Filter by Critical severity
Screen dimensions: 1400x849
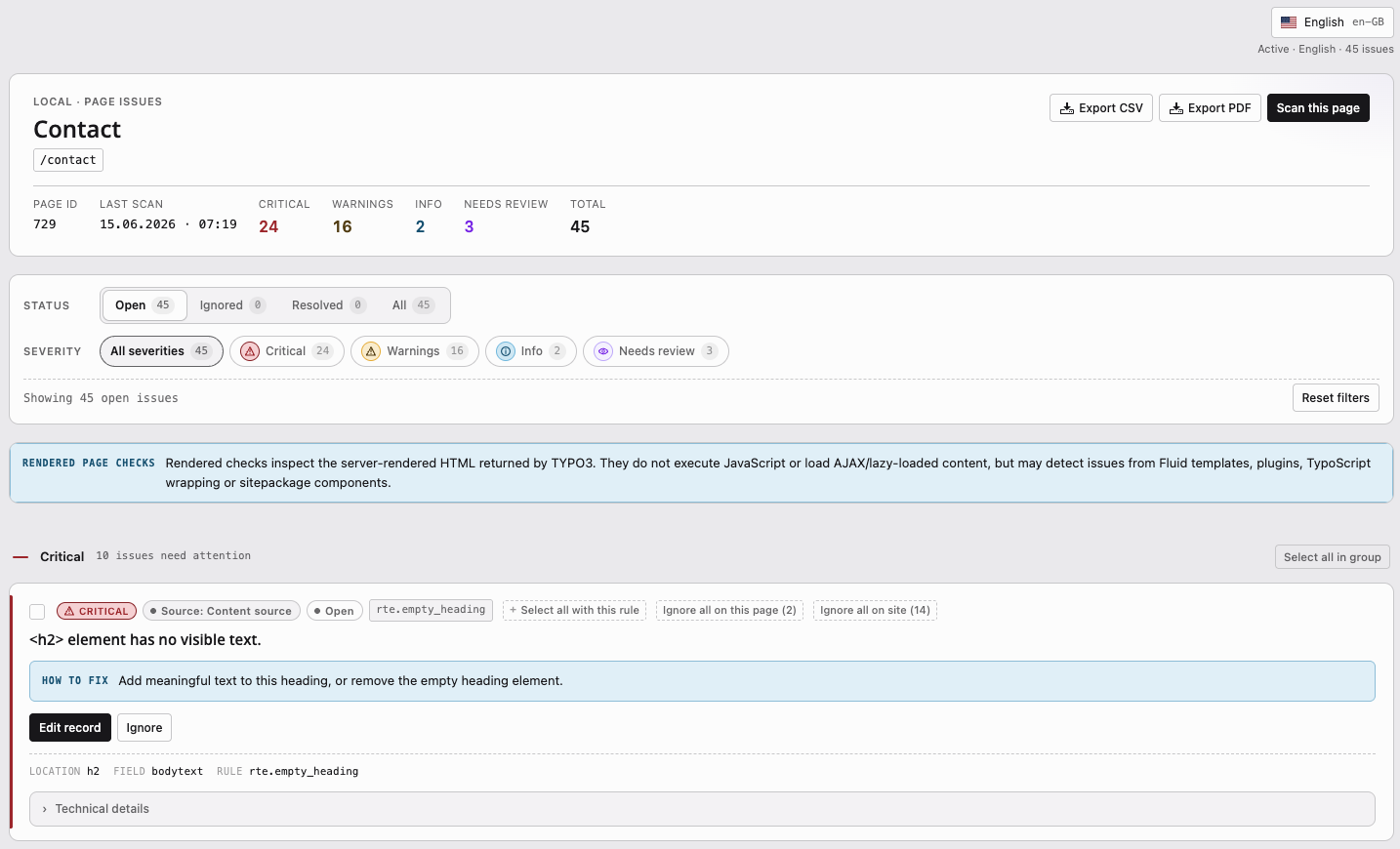point(287,351)
